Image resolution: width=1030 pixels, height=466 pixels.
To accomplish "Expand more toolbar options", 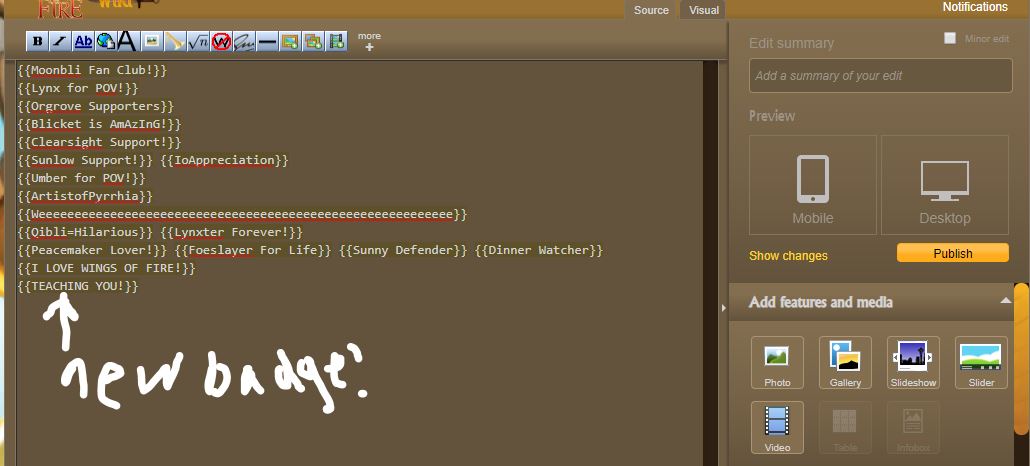I will click(369, 41).
